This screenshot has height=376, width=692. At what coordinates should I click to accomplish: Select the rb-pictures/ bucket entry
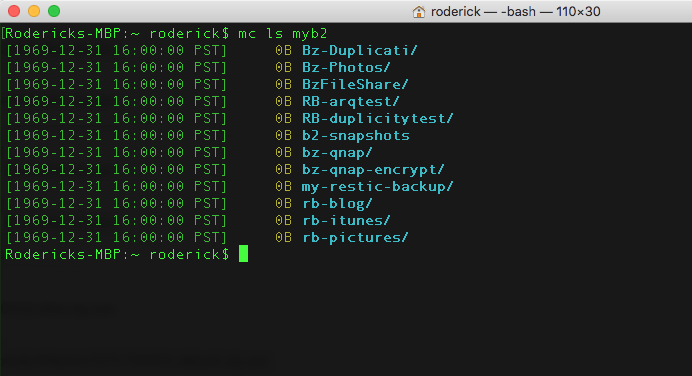coord(355,237)
